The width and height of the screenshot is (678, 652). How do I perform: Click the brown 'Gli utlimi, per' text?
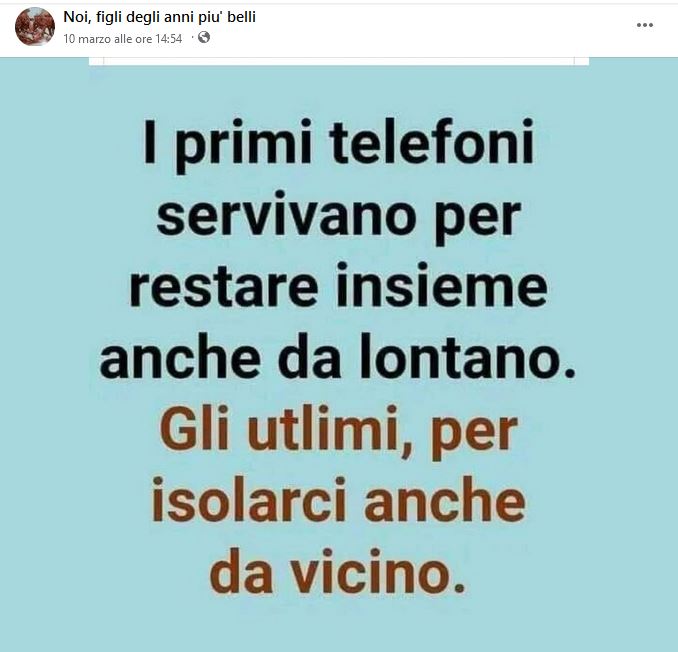pyautogui.click(x=339, y=431)
